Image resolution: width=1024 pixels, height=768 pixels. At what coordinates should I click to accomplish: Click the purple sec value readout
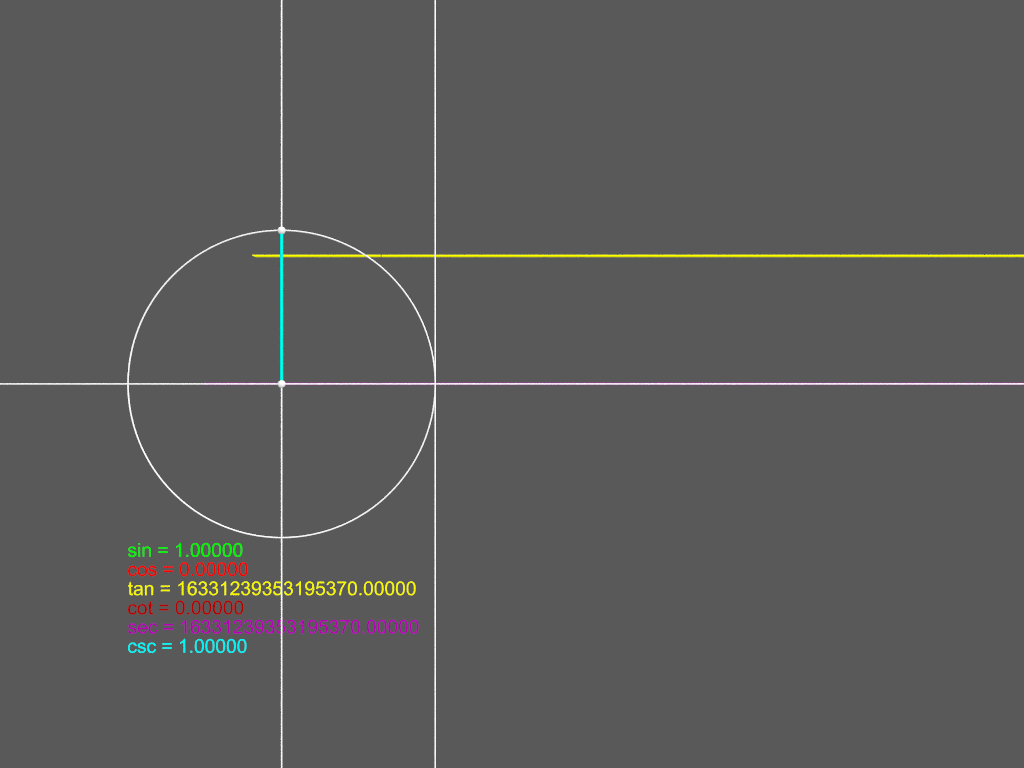pos(272,627)
